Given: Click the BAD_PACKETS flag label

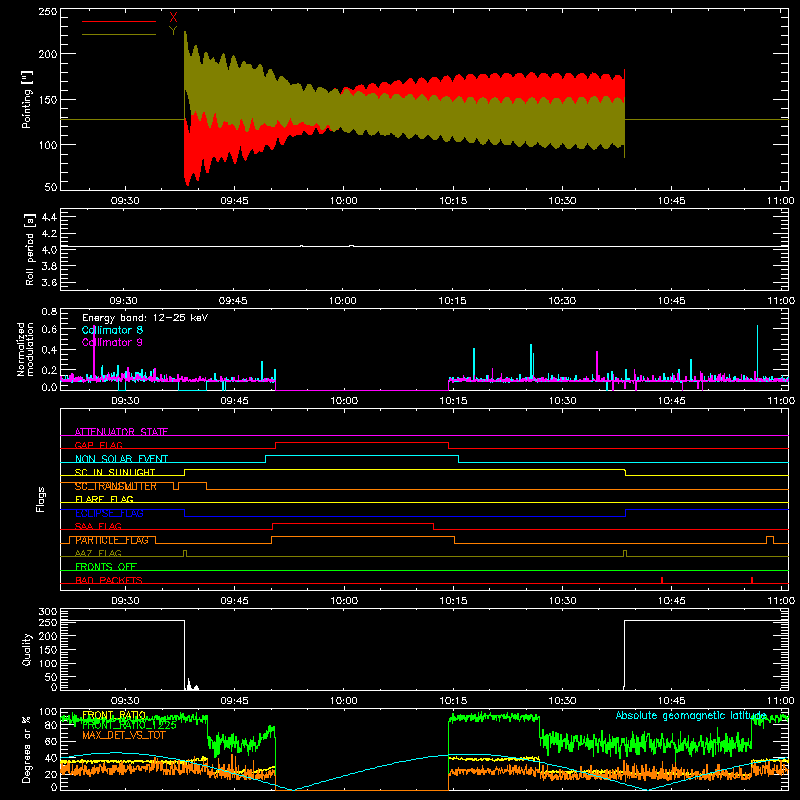Looking at the screenshot, I should pos(109,580).
